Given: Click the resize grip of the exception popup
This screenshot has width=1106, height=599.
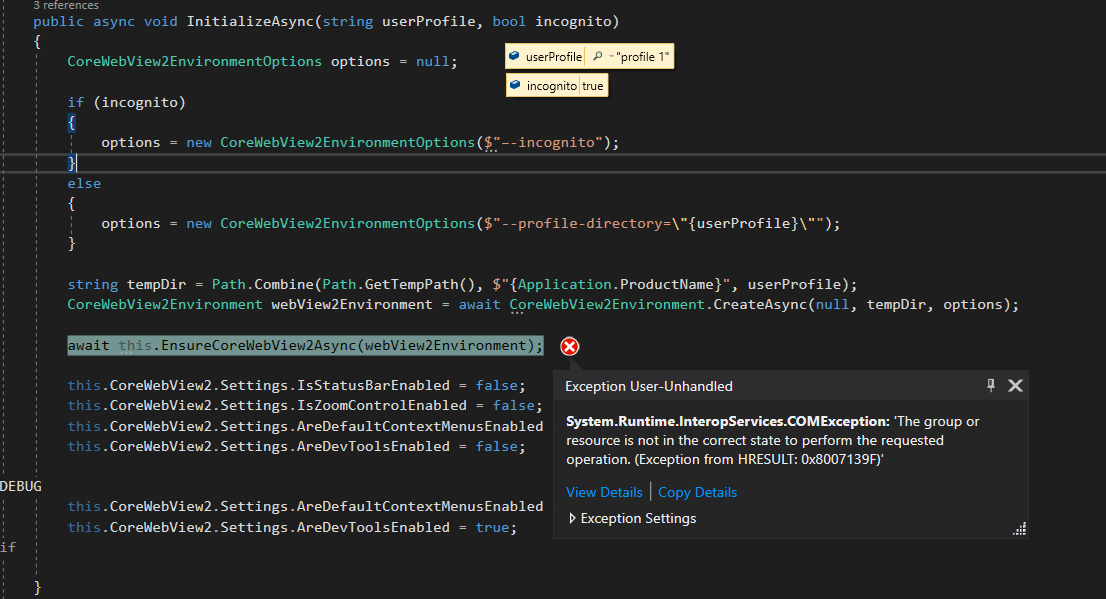Looking at the screenshot, I should pos(1019,528).
